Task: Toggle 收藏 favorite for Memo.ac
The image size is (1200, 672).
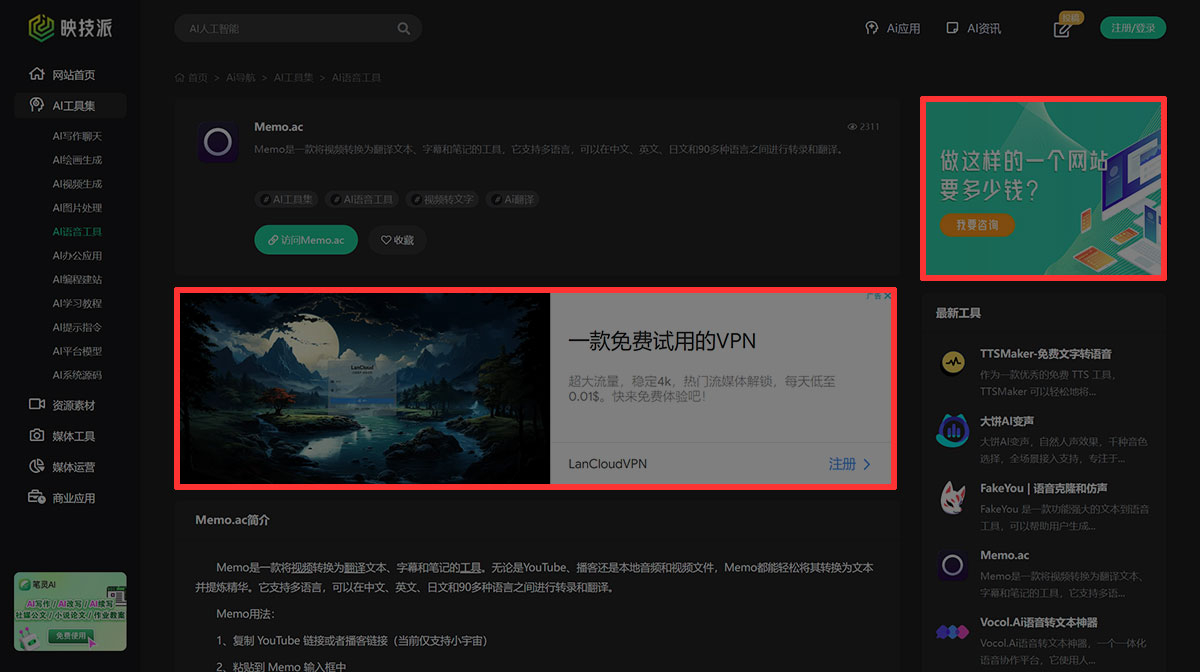Action: tap(397, 240)
